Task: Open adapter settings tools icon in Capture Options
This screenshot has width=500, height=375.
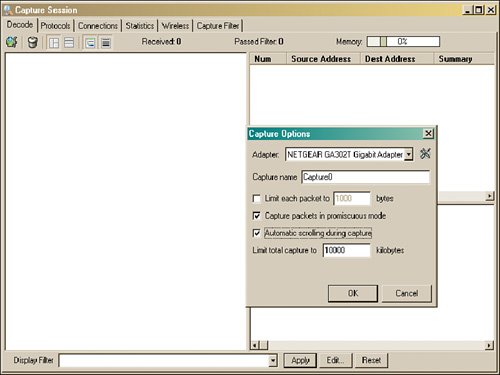Action: [x=425, y=154]
